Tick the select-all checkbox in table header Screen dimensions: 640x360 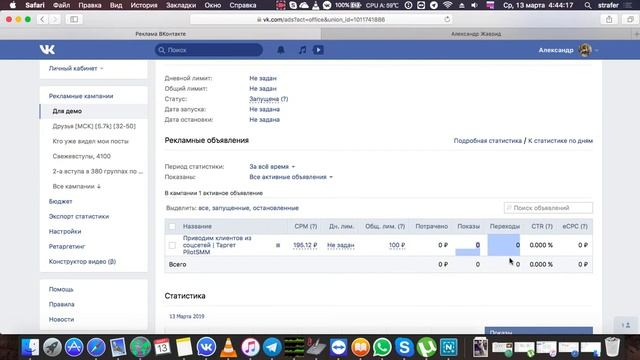coord(172,227)
